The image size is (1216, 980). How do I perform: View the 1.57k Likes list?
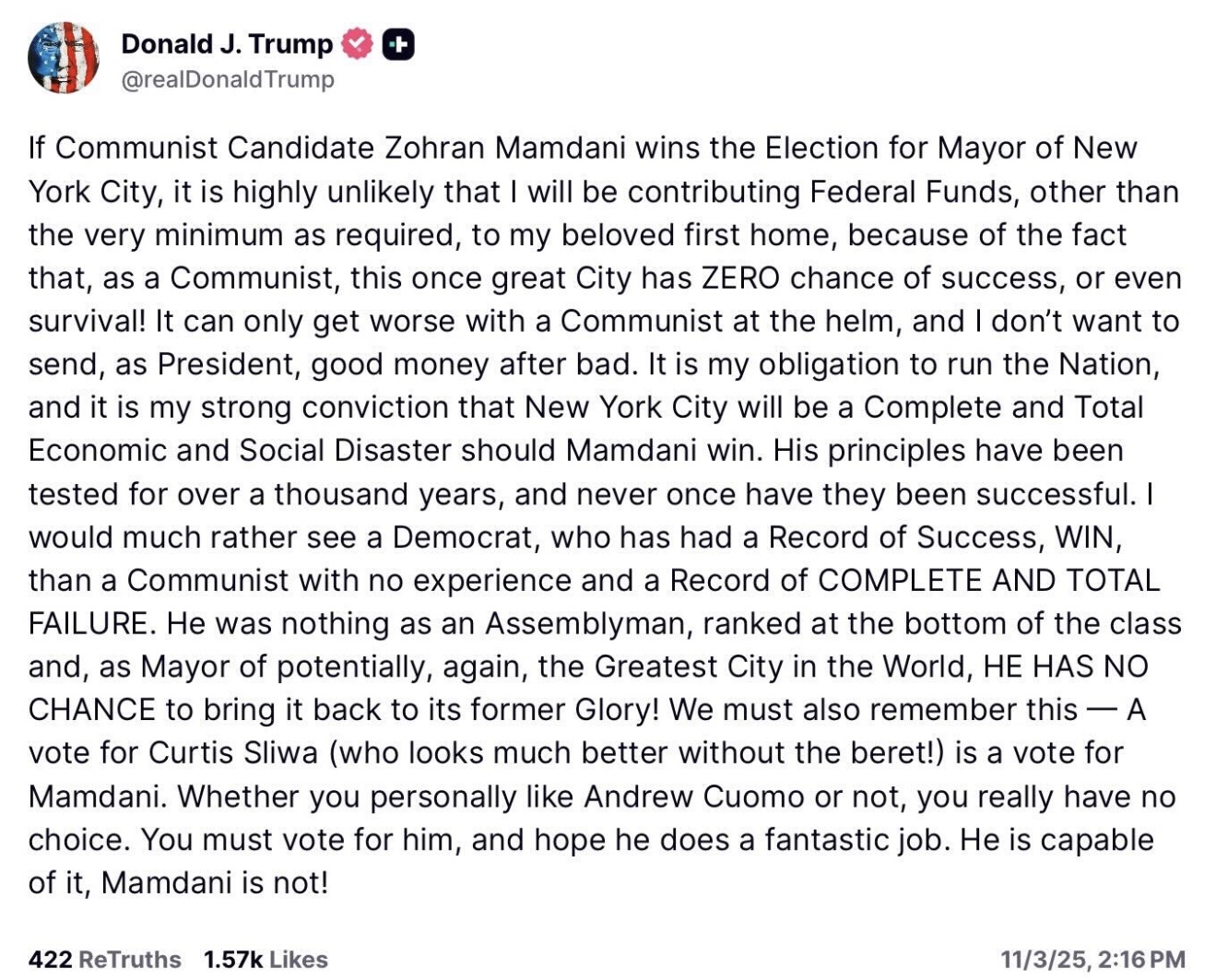[x=266, y=959]
